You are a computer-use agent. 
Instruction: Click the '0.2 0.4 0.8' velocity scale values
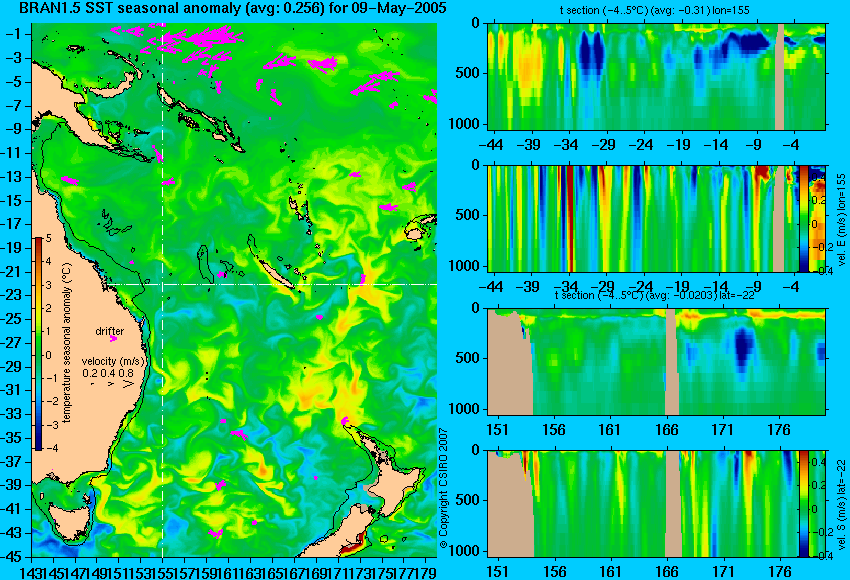coord(108,373)
